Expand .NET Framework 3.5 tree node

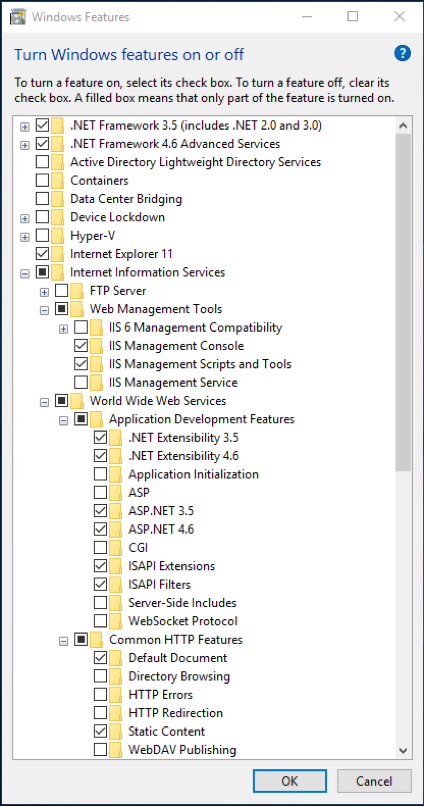[x=25, y=126]
